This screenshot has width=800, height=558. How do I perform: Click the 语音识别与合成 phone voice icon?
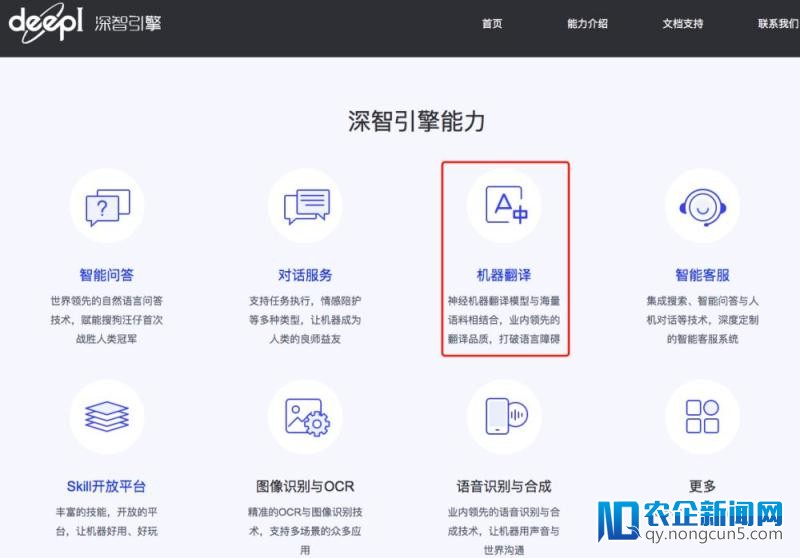tap(506, 416)
